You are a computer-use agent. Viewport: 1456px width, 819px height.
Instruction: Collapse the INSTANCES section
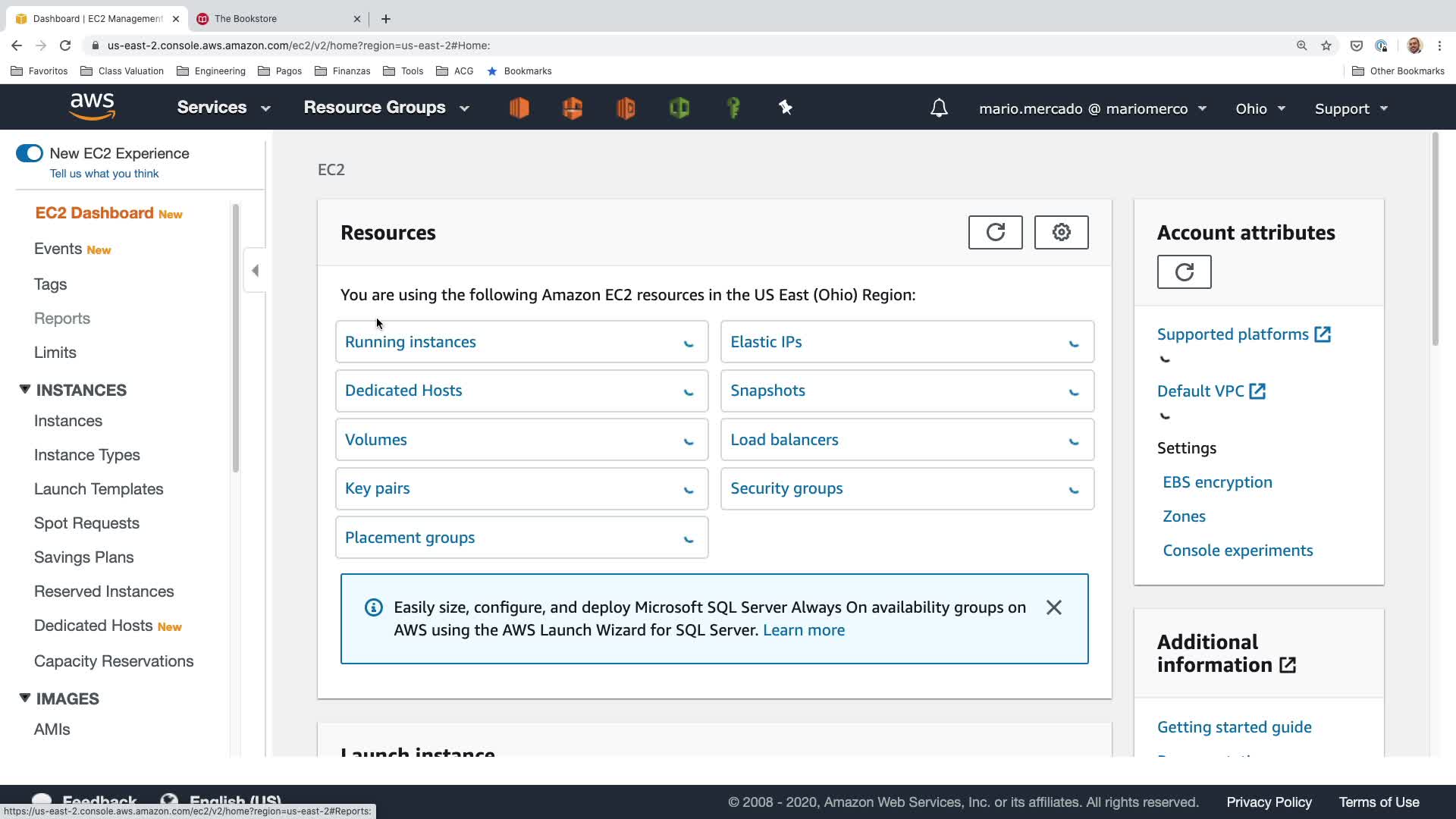(x=25, y=390)
